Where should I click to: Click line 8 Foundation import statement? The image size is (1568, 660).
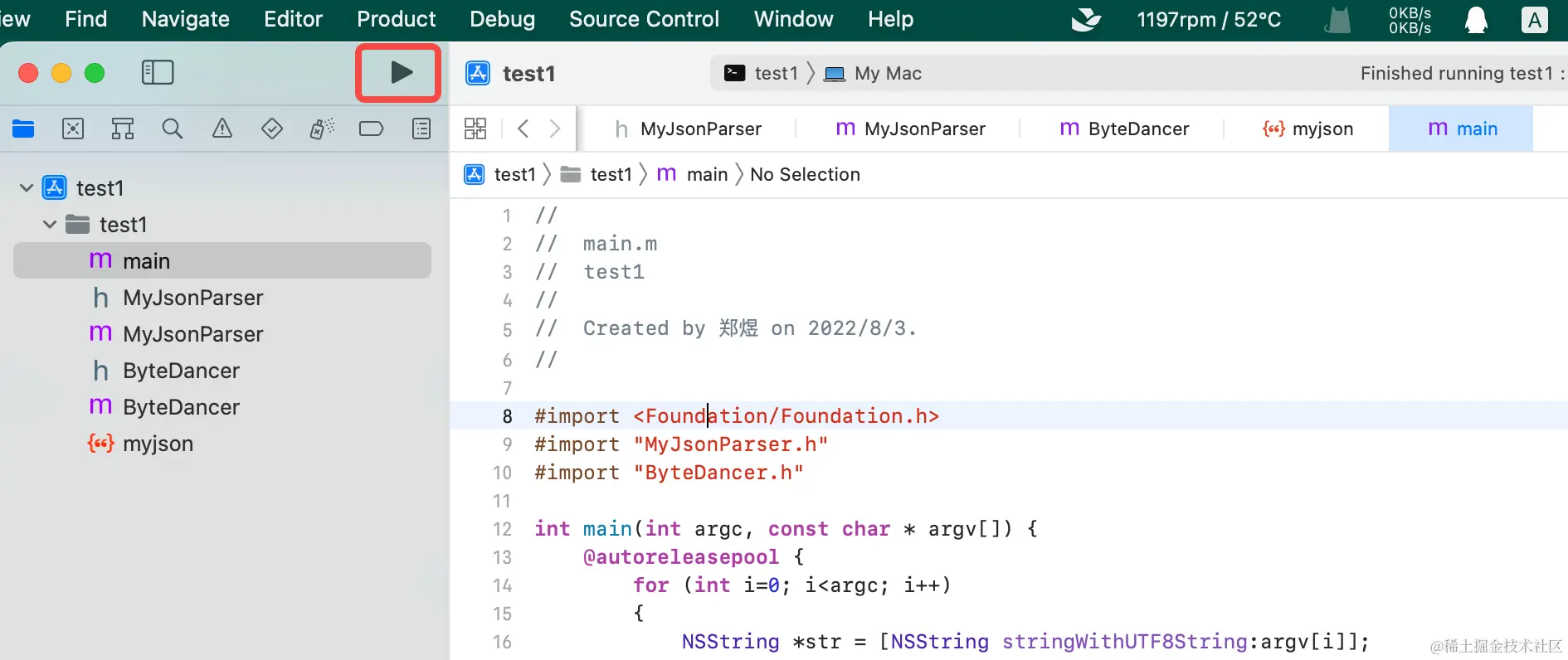tap(737, 415)
